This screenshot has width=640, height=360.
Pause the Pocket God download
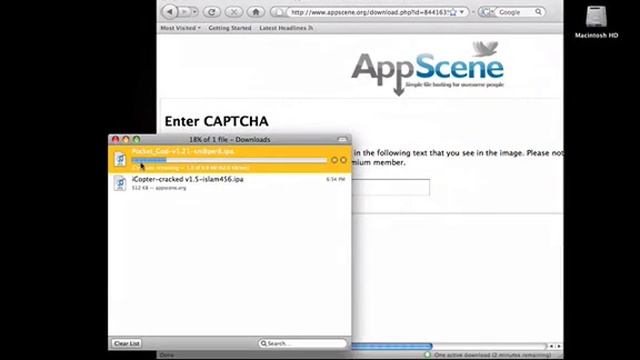(x=334, y=160)
